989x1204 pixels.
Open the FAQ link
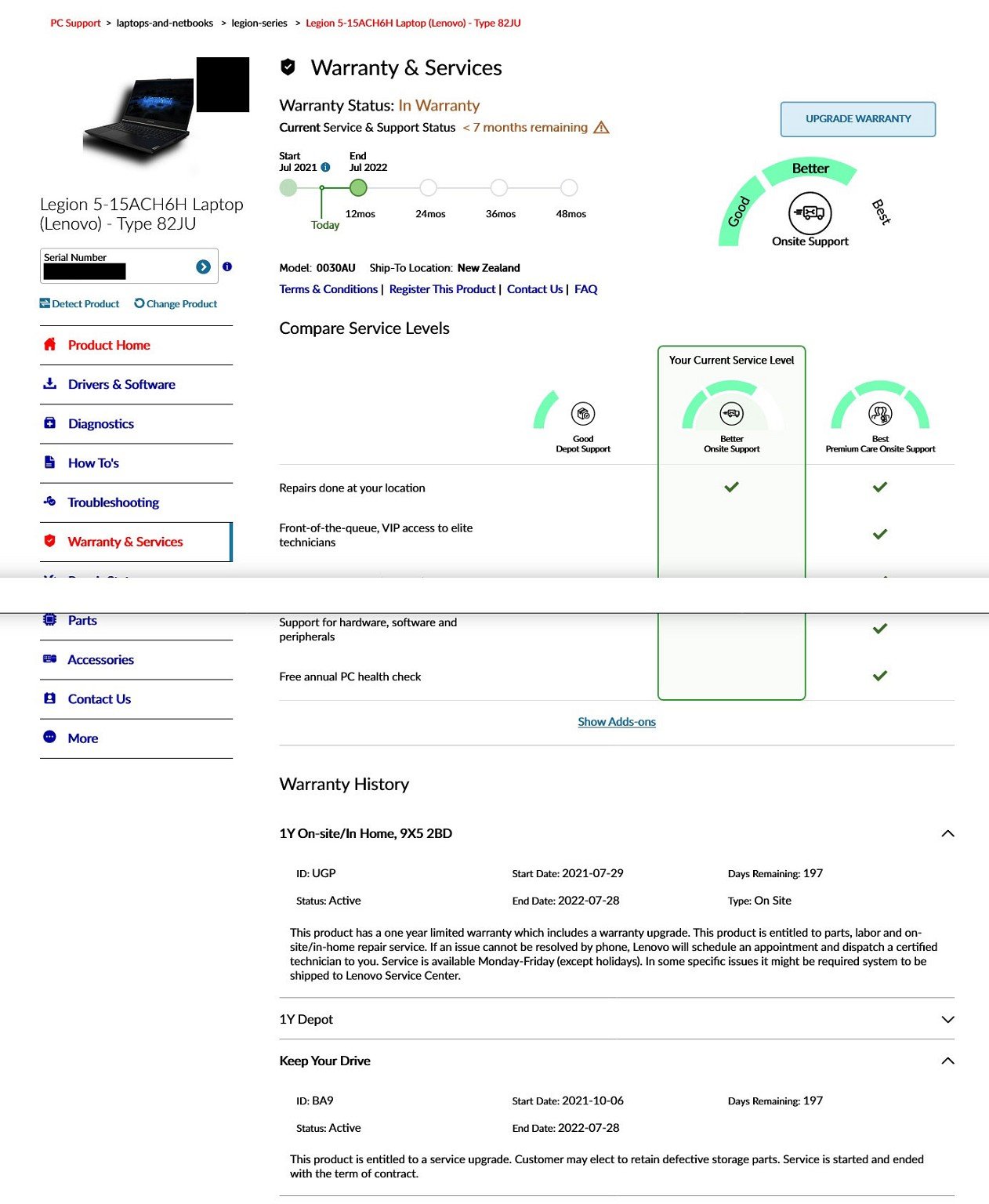585,289
